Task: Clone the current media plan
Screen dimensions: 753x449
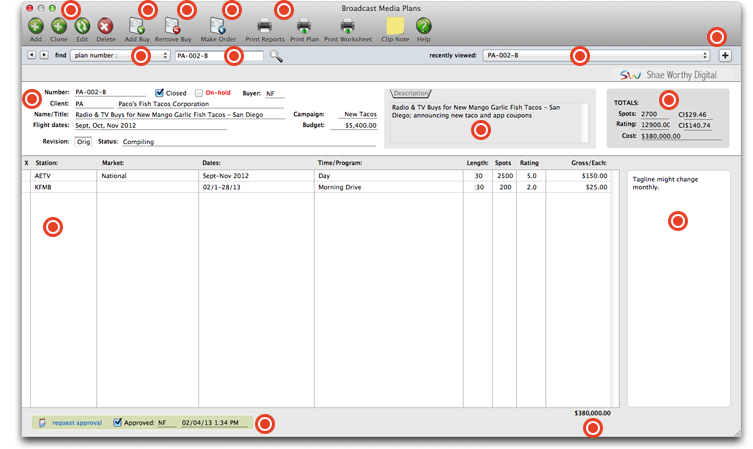Action: click(59, 26)
